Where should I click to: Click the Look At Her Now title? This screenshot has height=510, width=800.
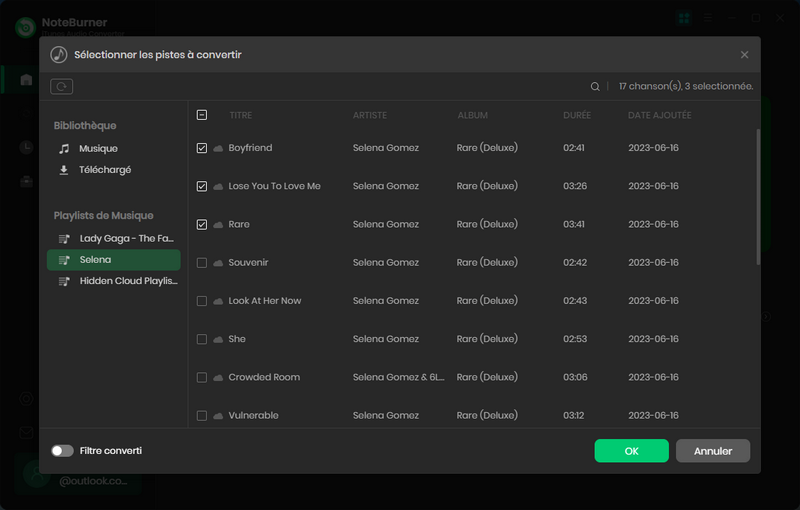click(265, 301)
